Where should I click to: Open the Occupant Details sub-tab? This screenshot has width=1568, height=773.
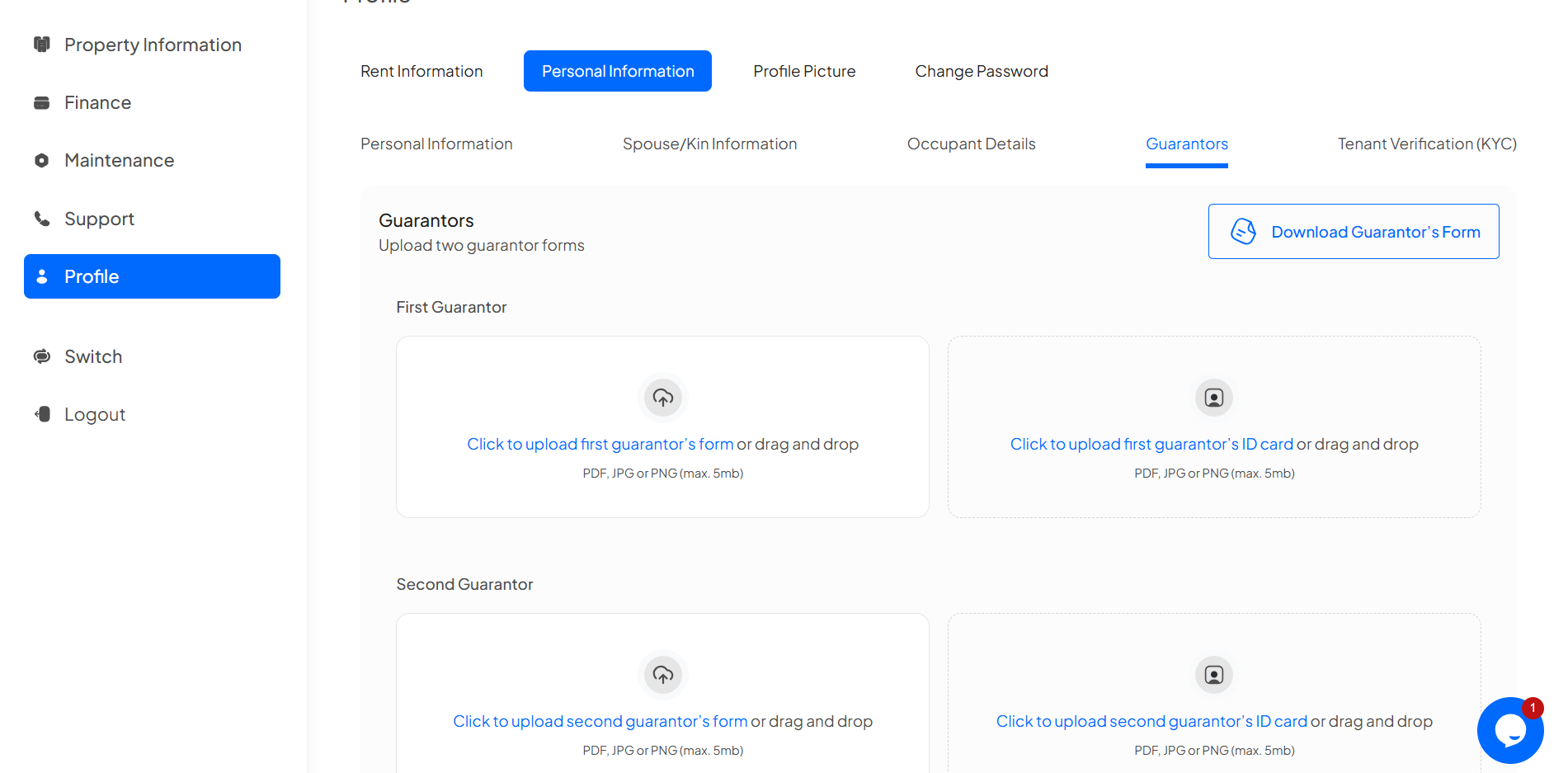pyautogui.click(x=971, y=144)
